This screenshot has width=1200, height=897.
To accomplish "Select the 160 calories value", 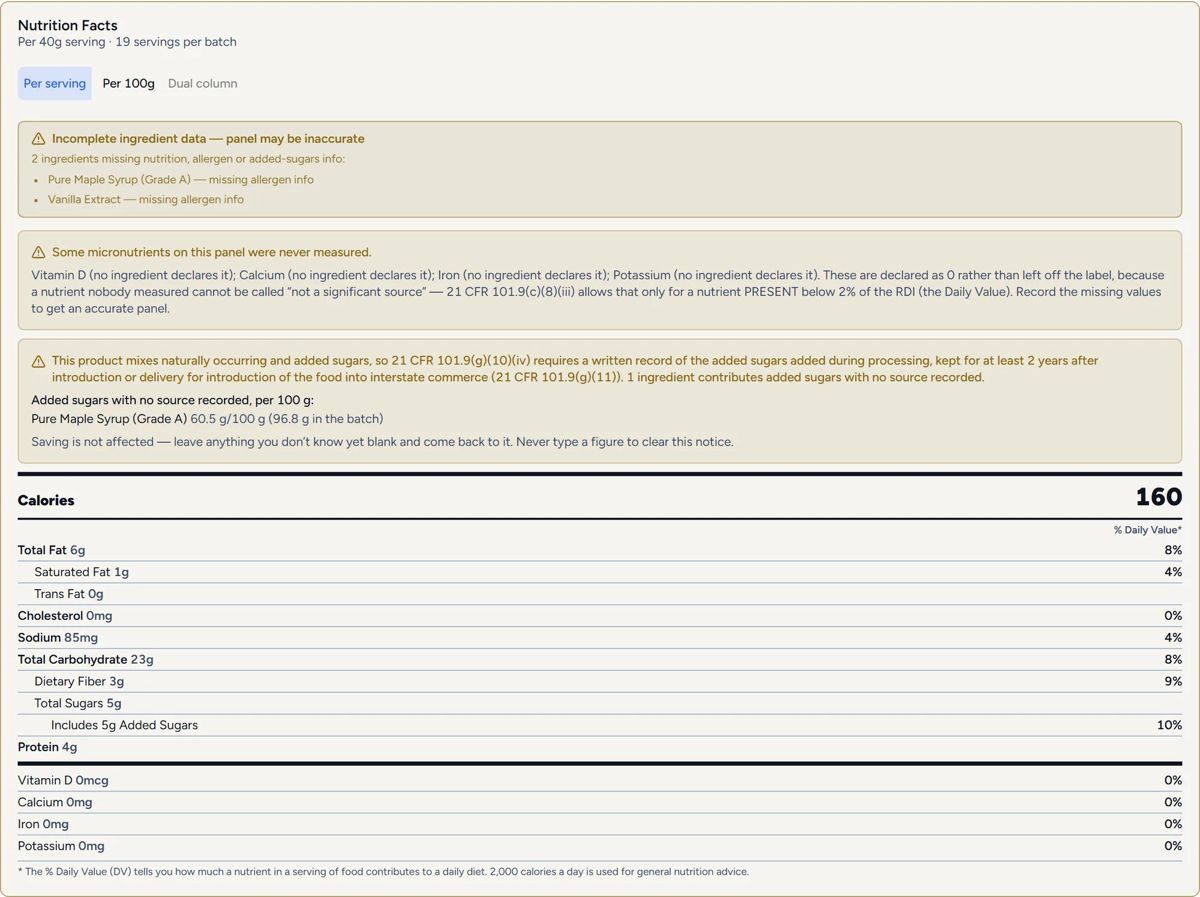I will 1159,497.
